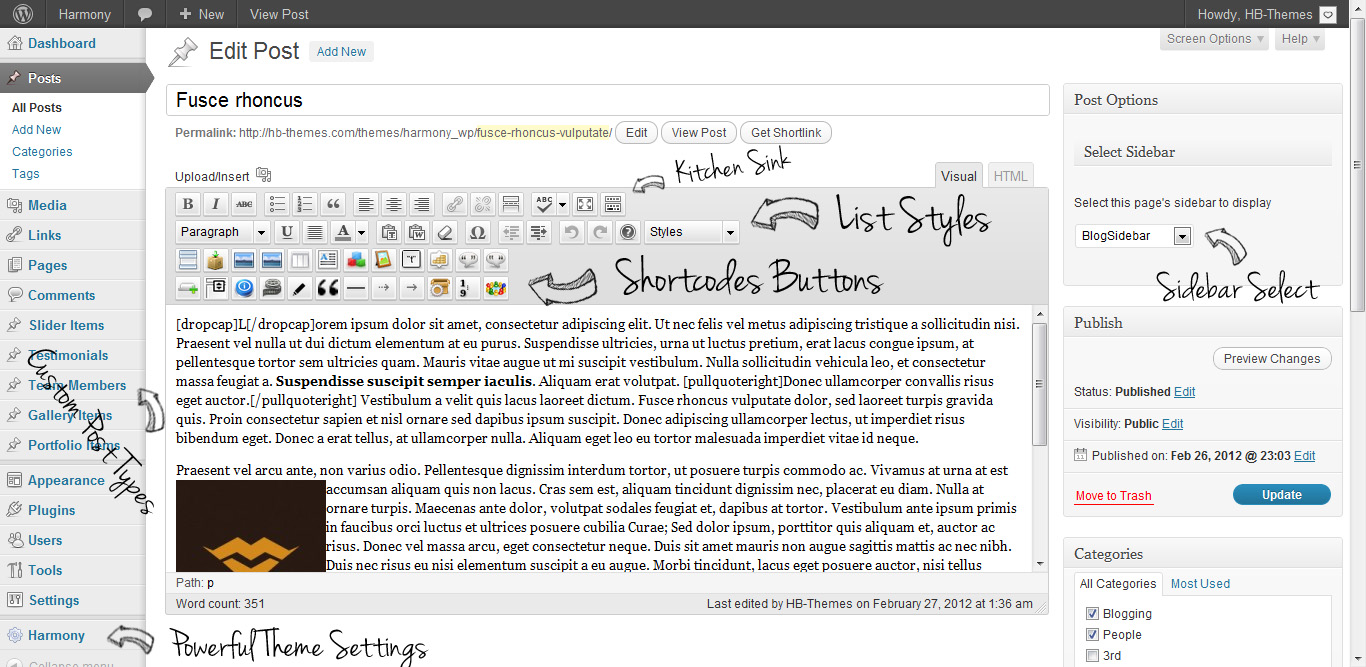Viewport: 1366px width, 667px height.
Task: Insert horizontal line shortcode
Action: point(356,288)
